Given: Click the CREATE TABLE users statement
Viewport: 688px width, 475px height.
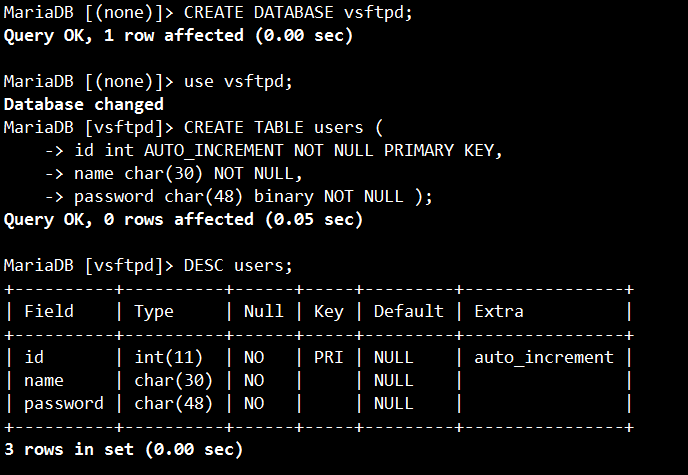Looking at the screenshot, I should [x=283, y=128].
